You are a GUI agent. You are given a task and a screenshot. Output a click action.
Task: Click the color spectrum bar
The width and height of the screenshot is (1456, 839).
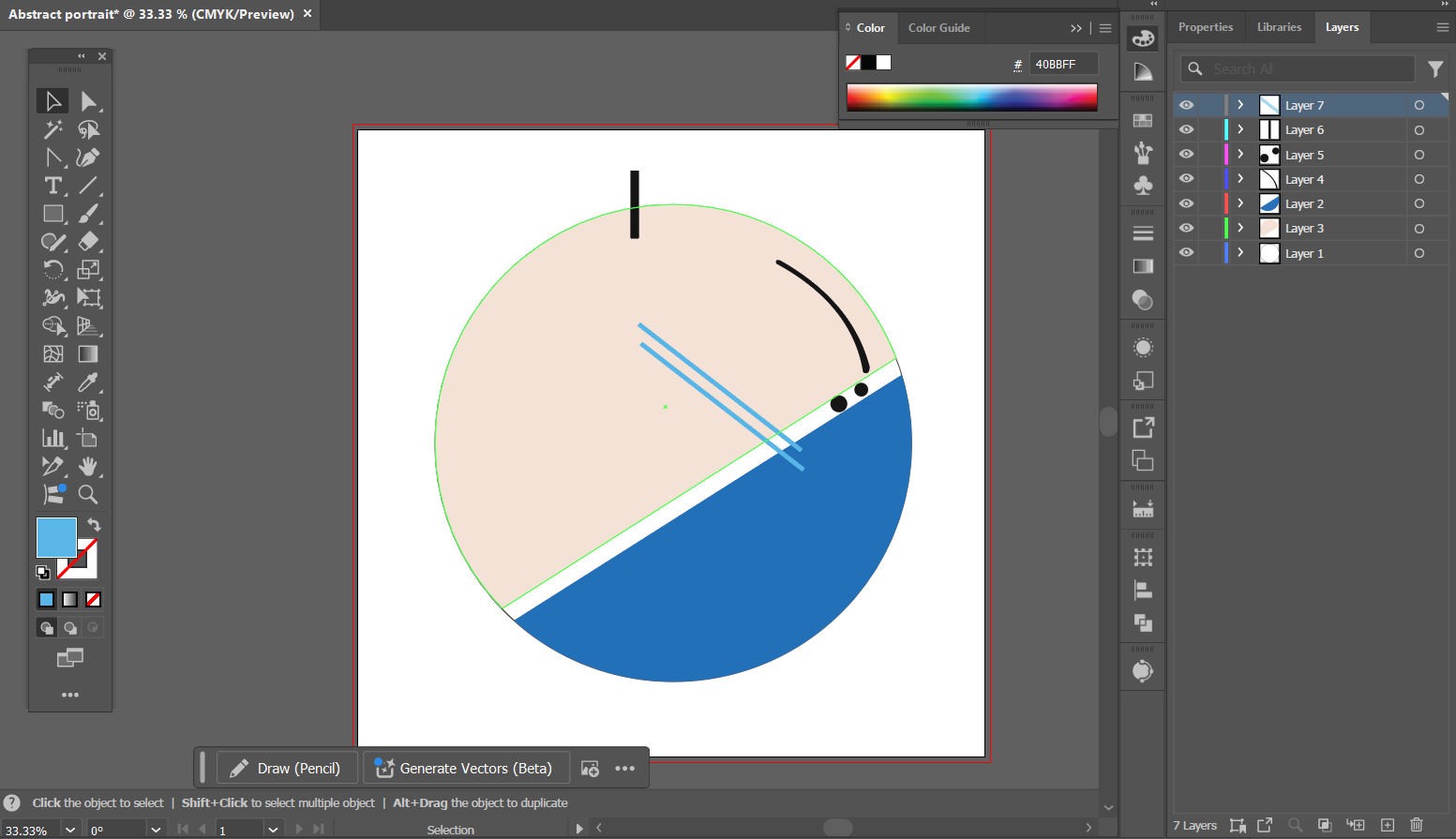[971, 97]
